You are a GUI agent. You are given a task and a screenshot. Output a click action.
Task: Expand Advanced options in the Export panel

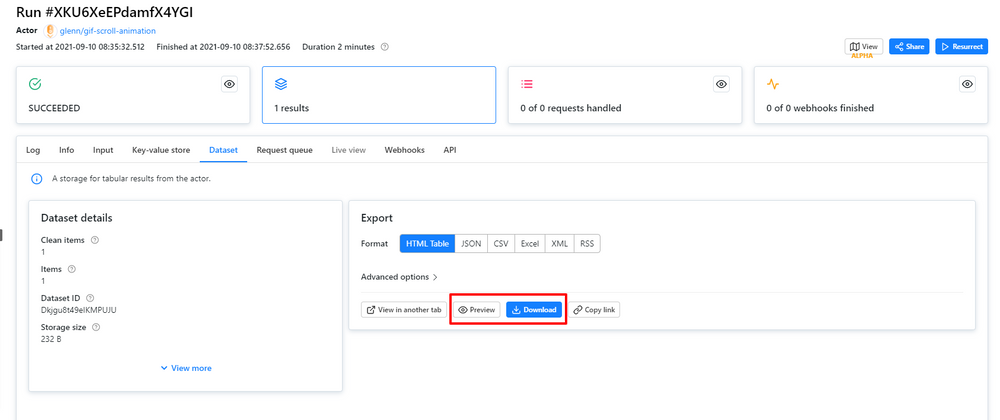point(399,277)
